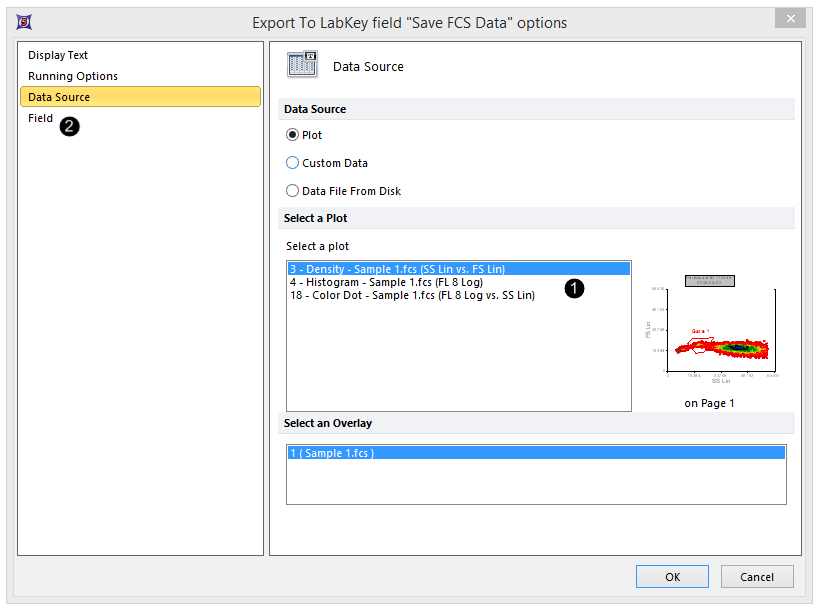
Task: Click the Data Source header icon
Action: pos(302,66)
